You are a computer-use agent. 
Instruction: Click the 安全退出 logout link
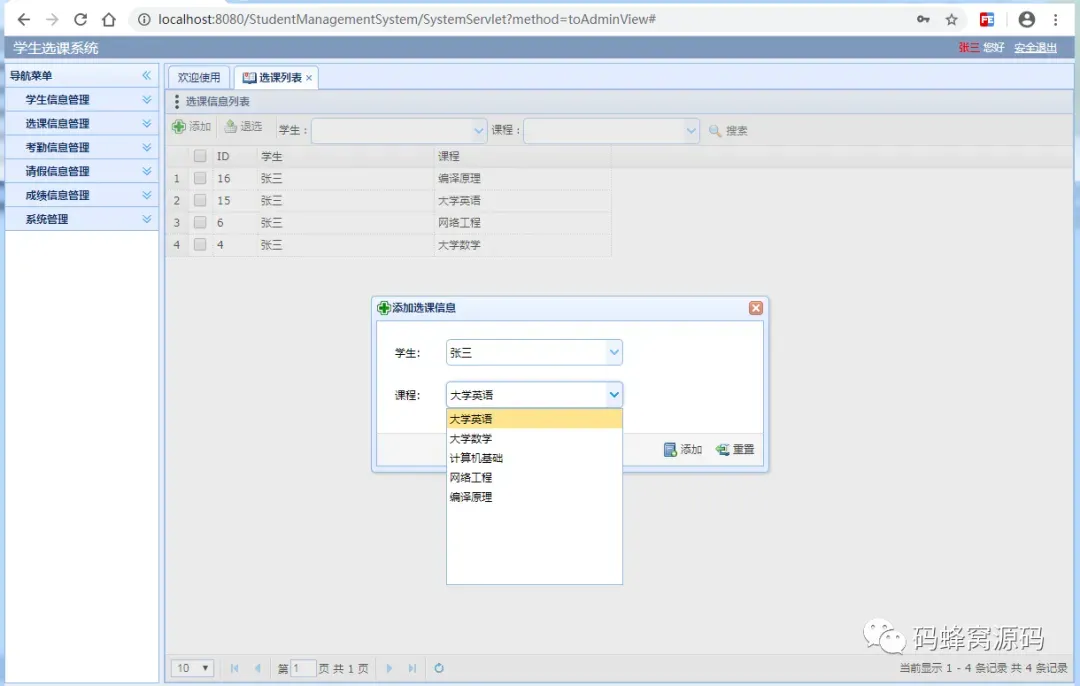tap(1035, 48)
